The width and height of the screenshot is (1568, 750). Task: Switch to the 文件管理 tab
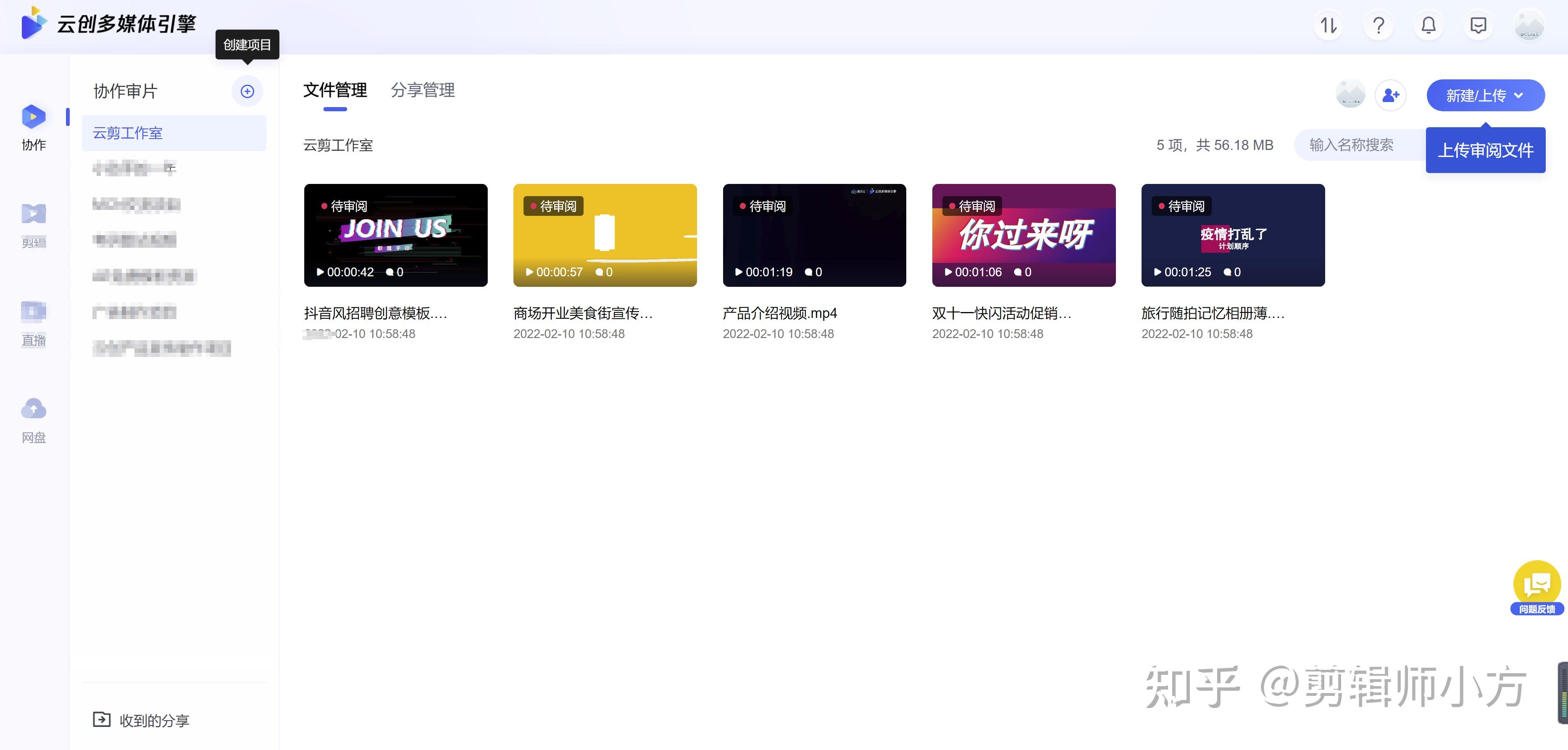pyautogui.click(x=335, y=90)
